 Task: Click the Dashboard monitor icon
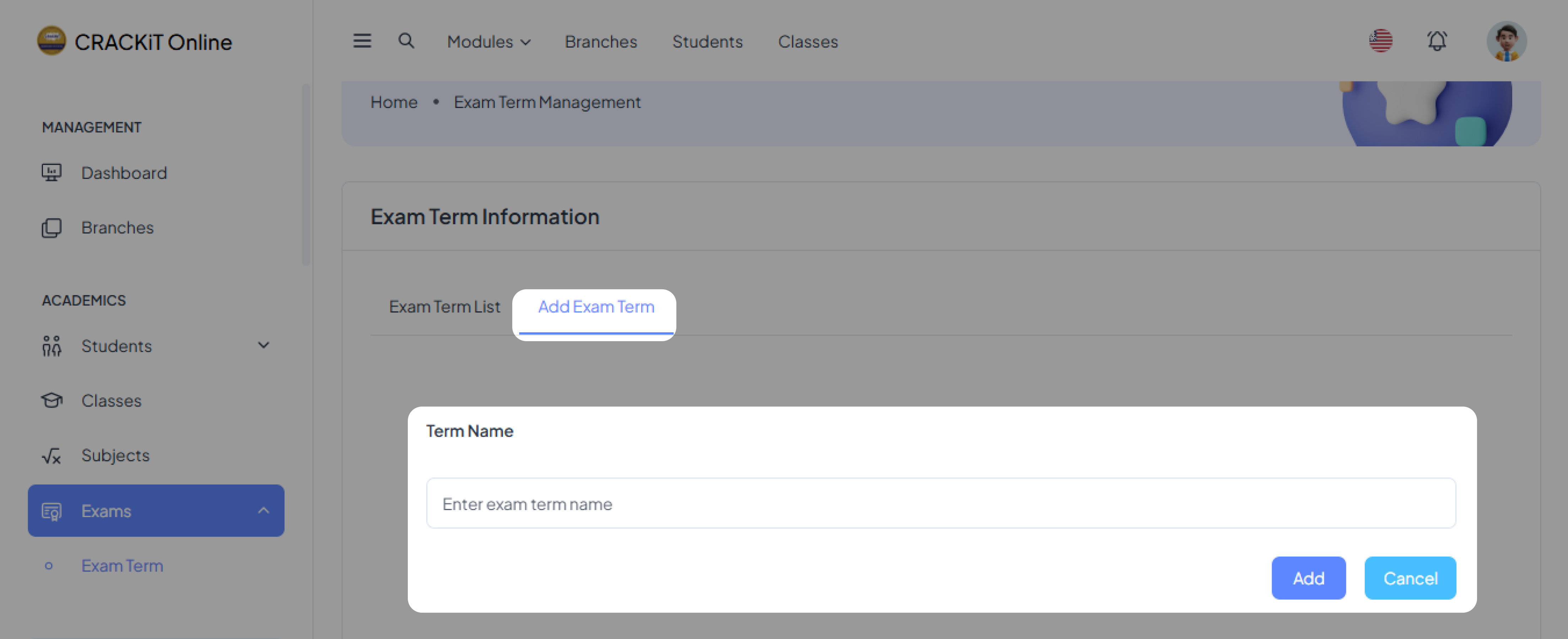click(x=52, y=172)
